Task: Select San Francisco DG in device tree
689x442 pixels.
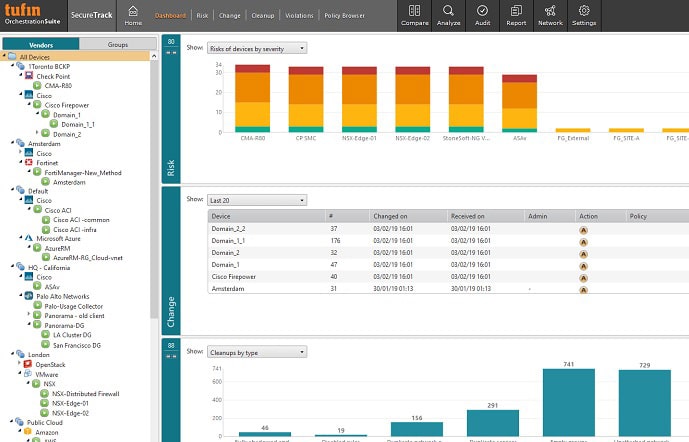Action: pos(77,345)
